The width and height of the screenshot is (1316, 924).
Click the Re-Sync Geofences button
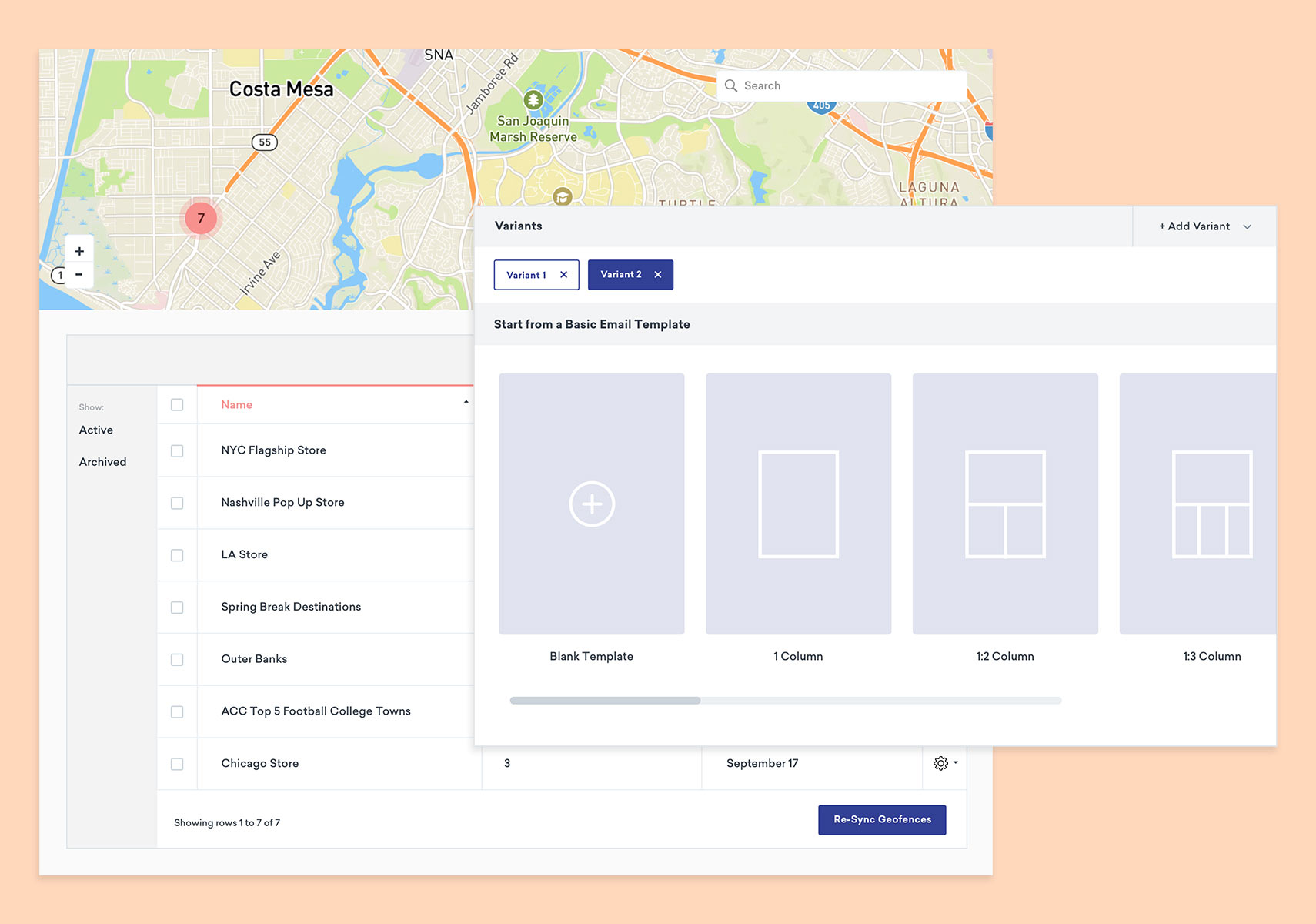(x=882, y=820)
